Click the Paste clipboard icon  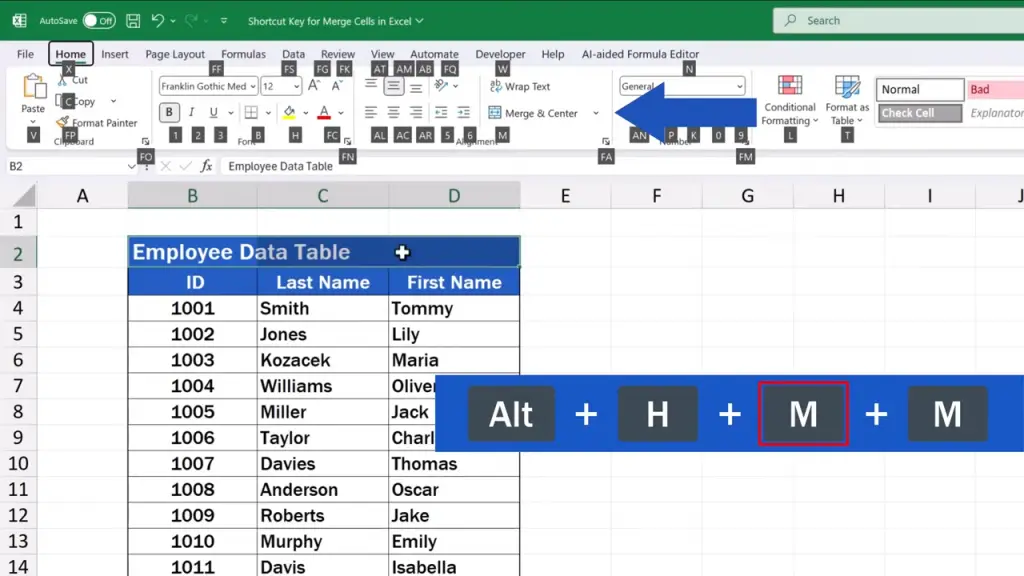[33, 88]
